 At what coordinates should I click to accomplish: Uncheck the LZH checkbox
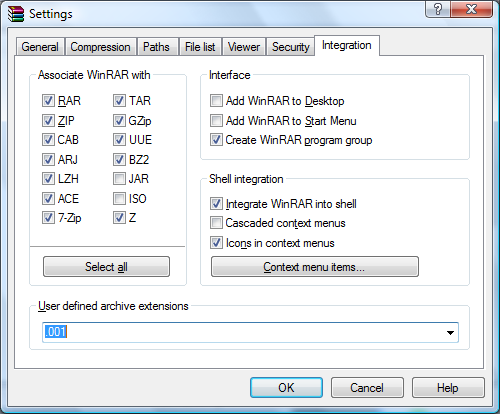point(48,179)
